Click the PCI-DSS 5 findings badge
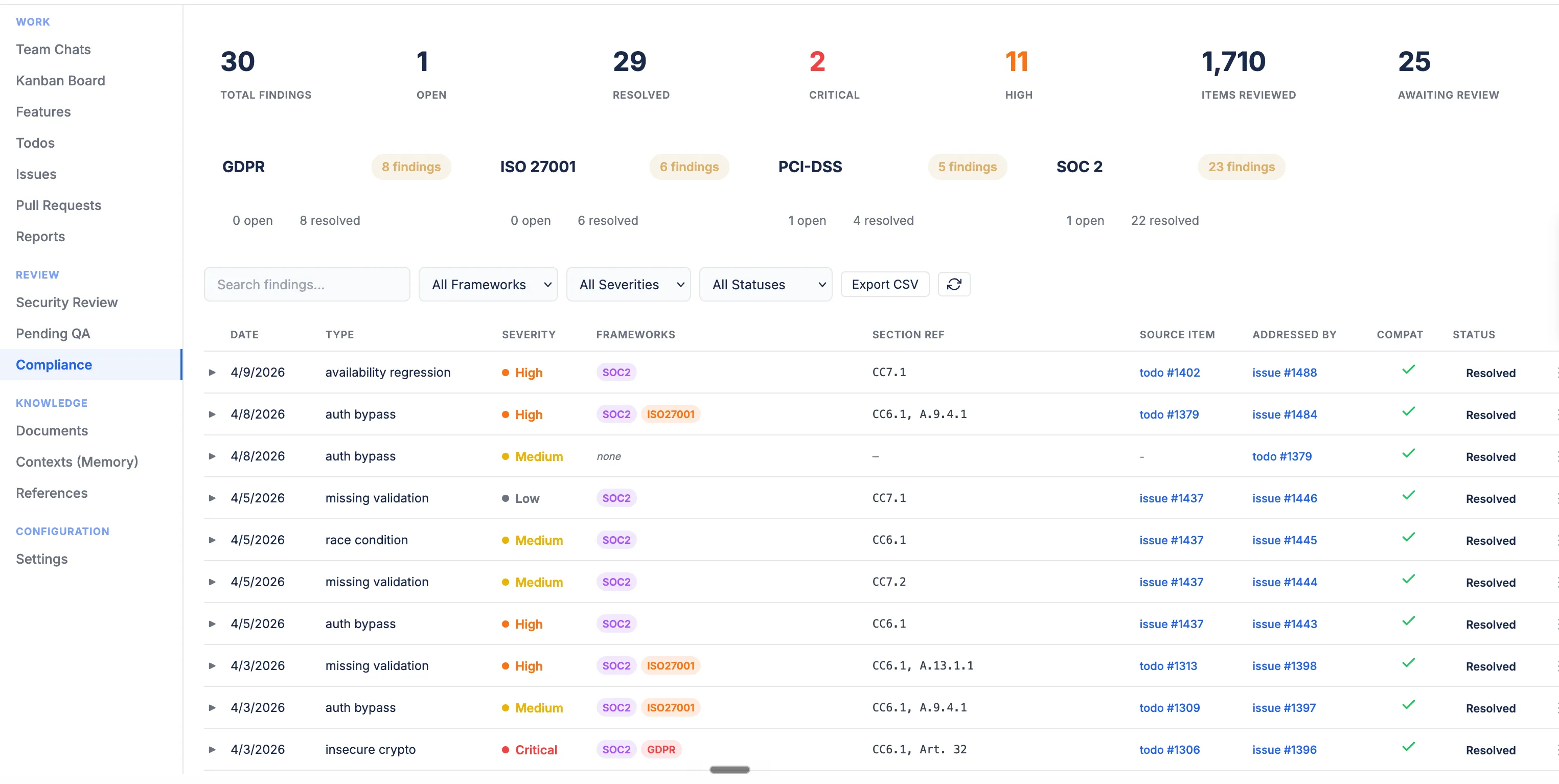Image resolution: width=1559 pixels, height=784 pixels. coord(967,167)
